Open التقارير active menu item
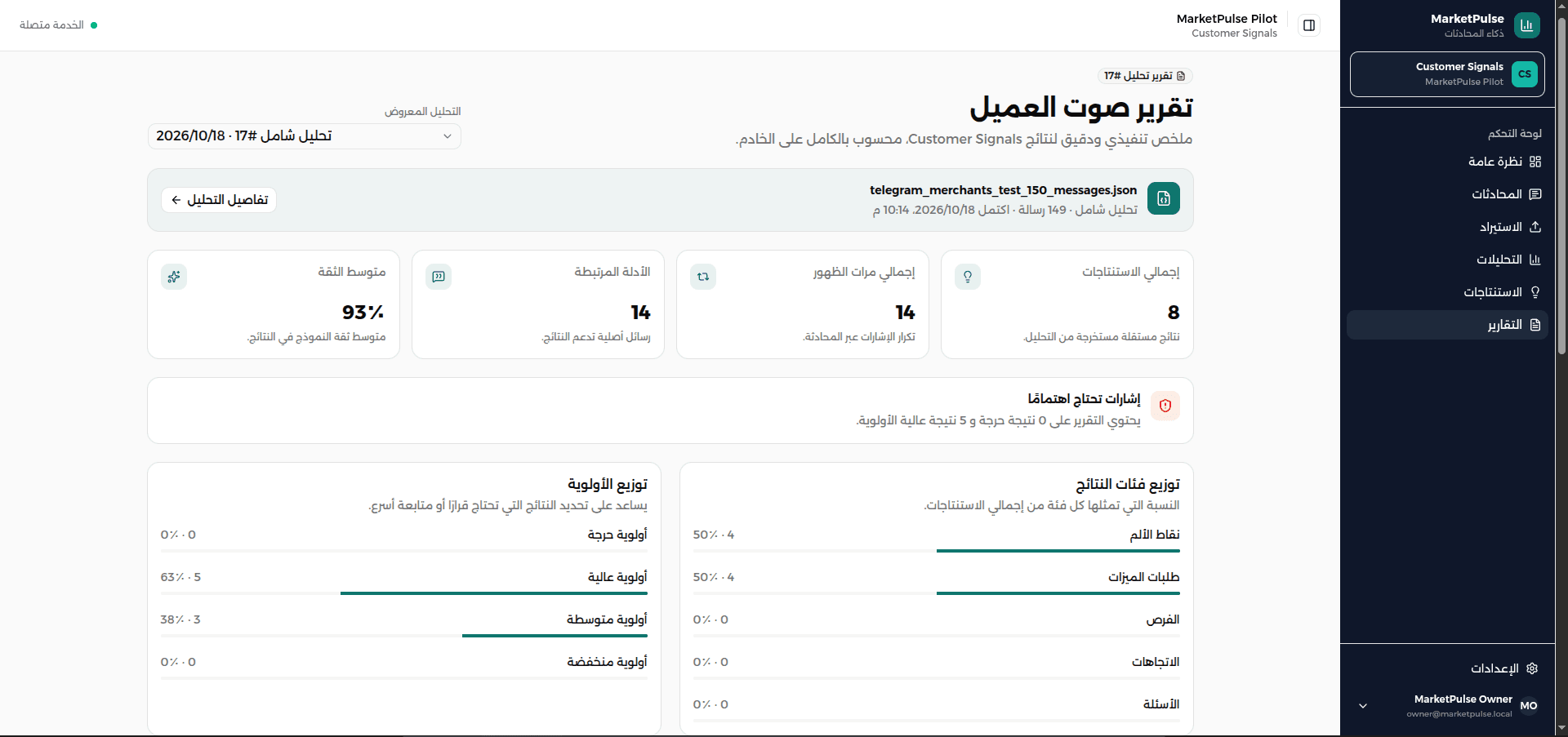Image resolution: width=1568 pixels, height=737 pixels. (1447, 325)
